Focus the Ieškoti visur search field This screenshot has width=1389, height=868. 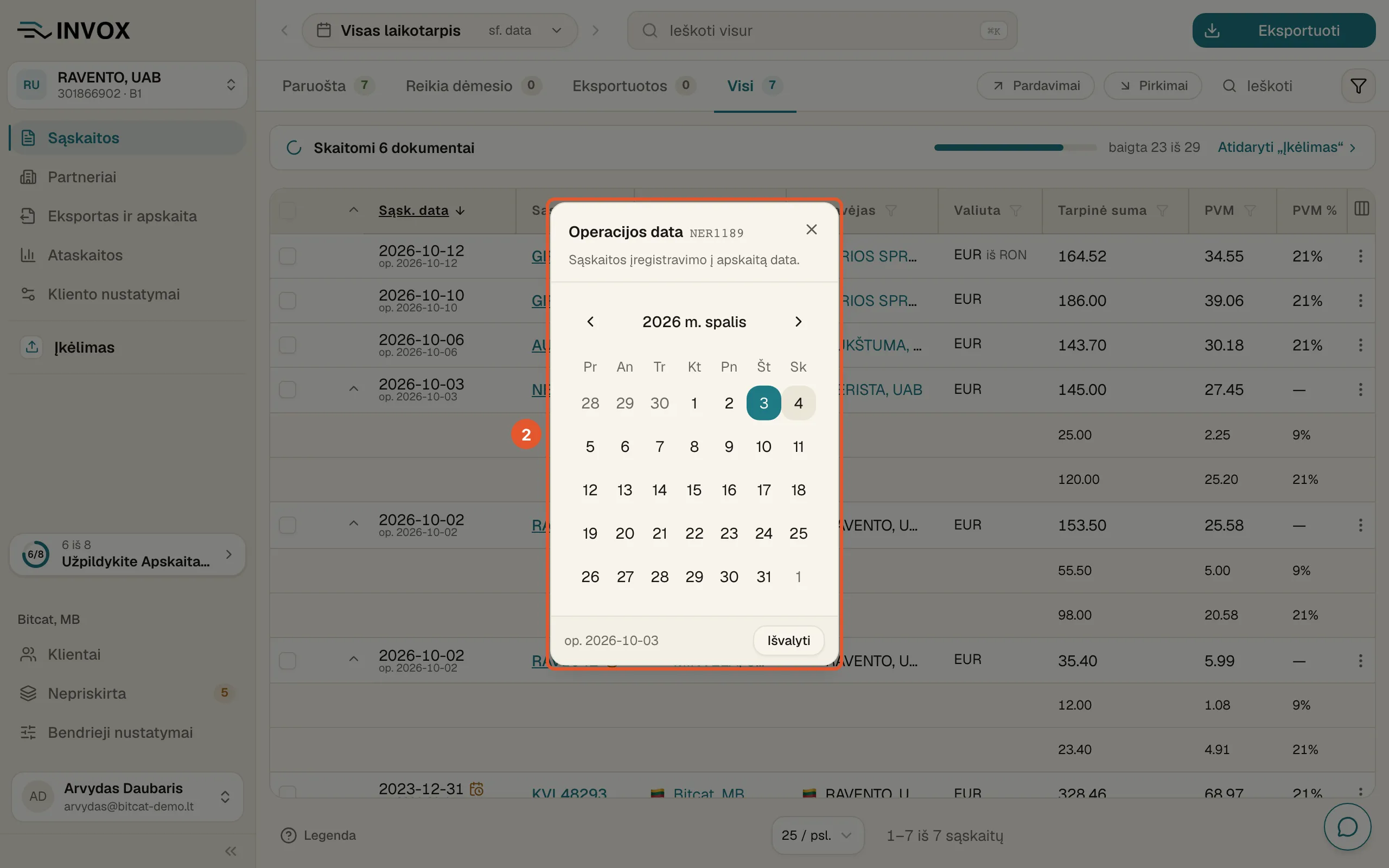(x=822, y=30)
